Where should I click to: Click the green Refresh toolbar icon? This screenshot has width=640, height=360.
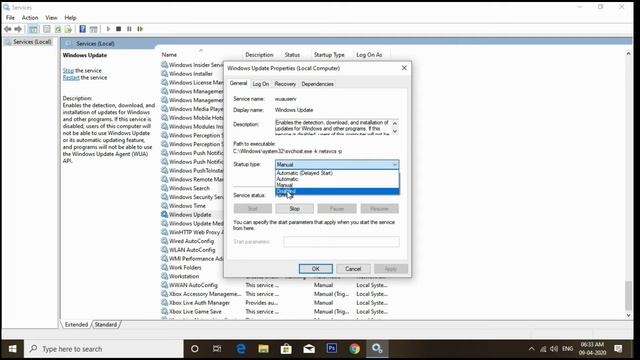58,29
